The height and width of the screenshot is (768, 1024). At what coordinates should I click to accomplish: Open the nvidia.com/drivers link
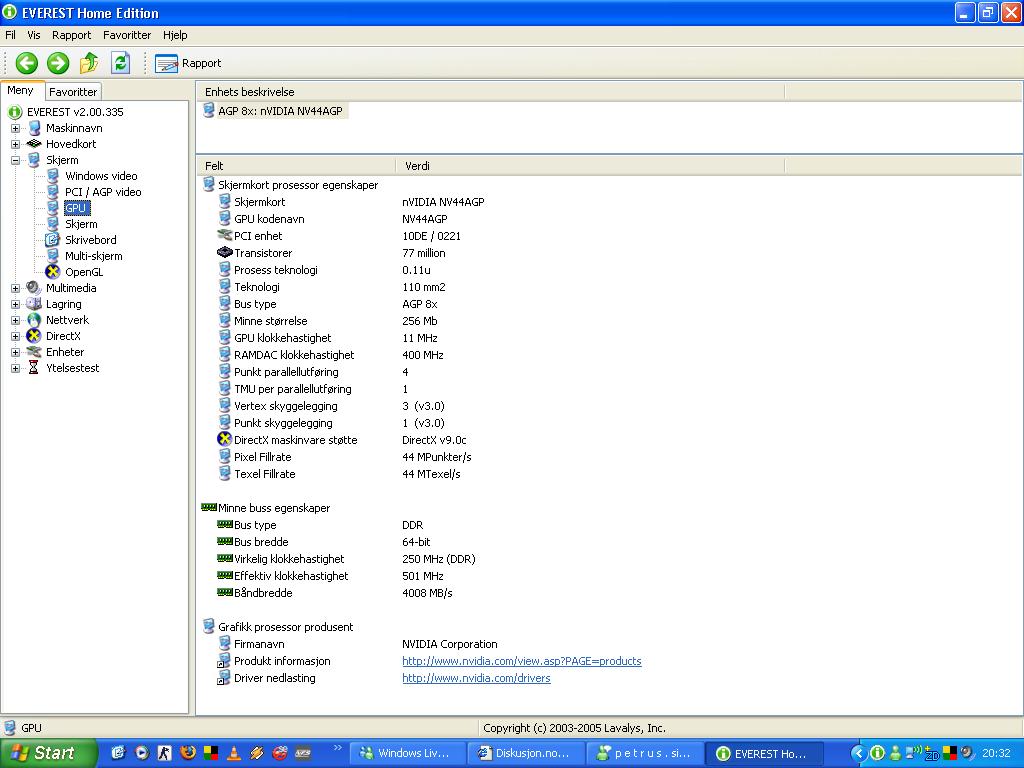(476, 678)
